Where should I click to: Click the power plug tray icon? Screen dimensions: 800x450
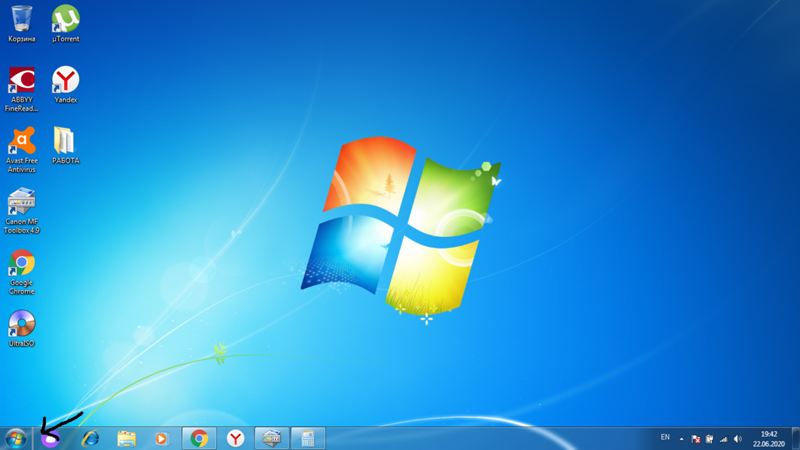[709, 439]
